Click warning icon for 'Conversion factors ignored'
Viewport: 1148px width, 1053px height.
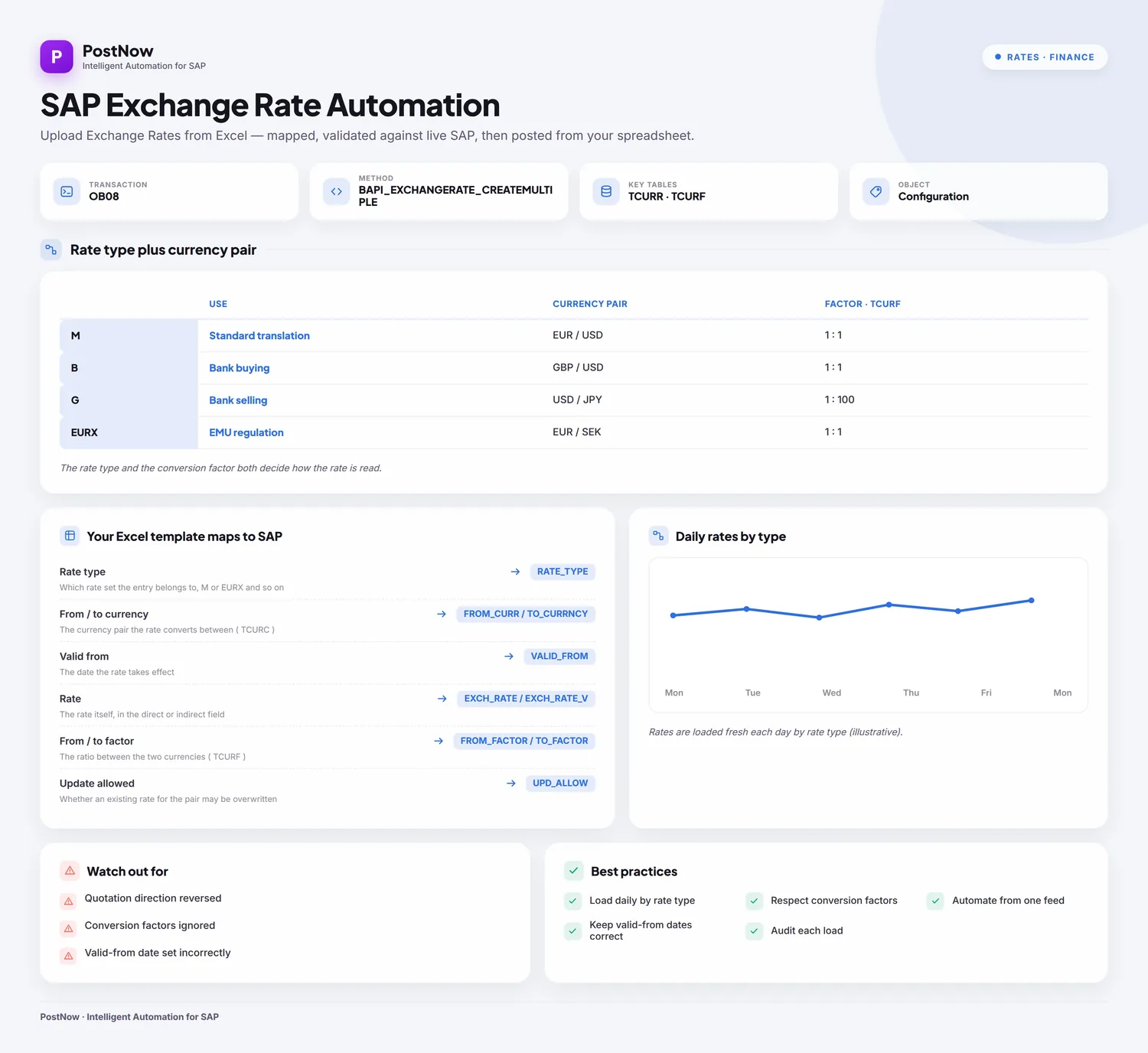pos(68,928)
